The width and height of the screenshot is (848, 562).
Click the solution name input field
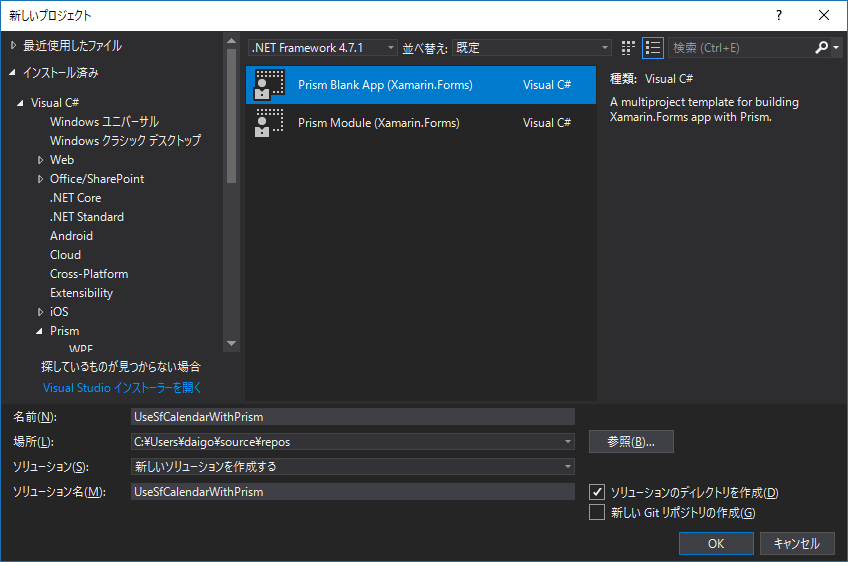pyautogui.click(x=353, y=491)
